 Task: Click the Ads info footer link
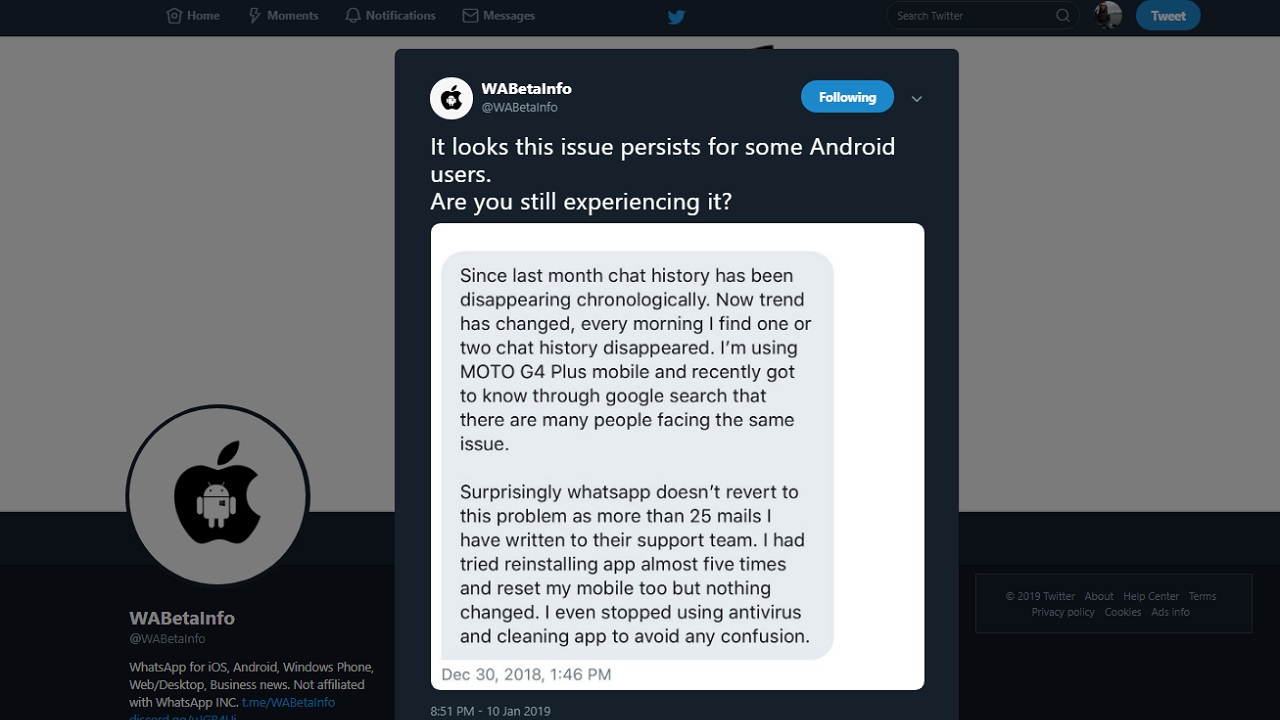[1170, 612]
